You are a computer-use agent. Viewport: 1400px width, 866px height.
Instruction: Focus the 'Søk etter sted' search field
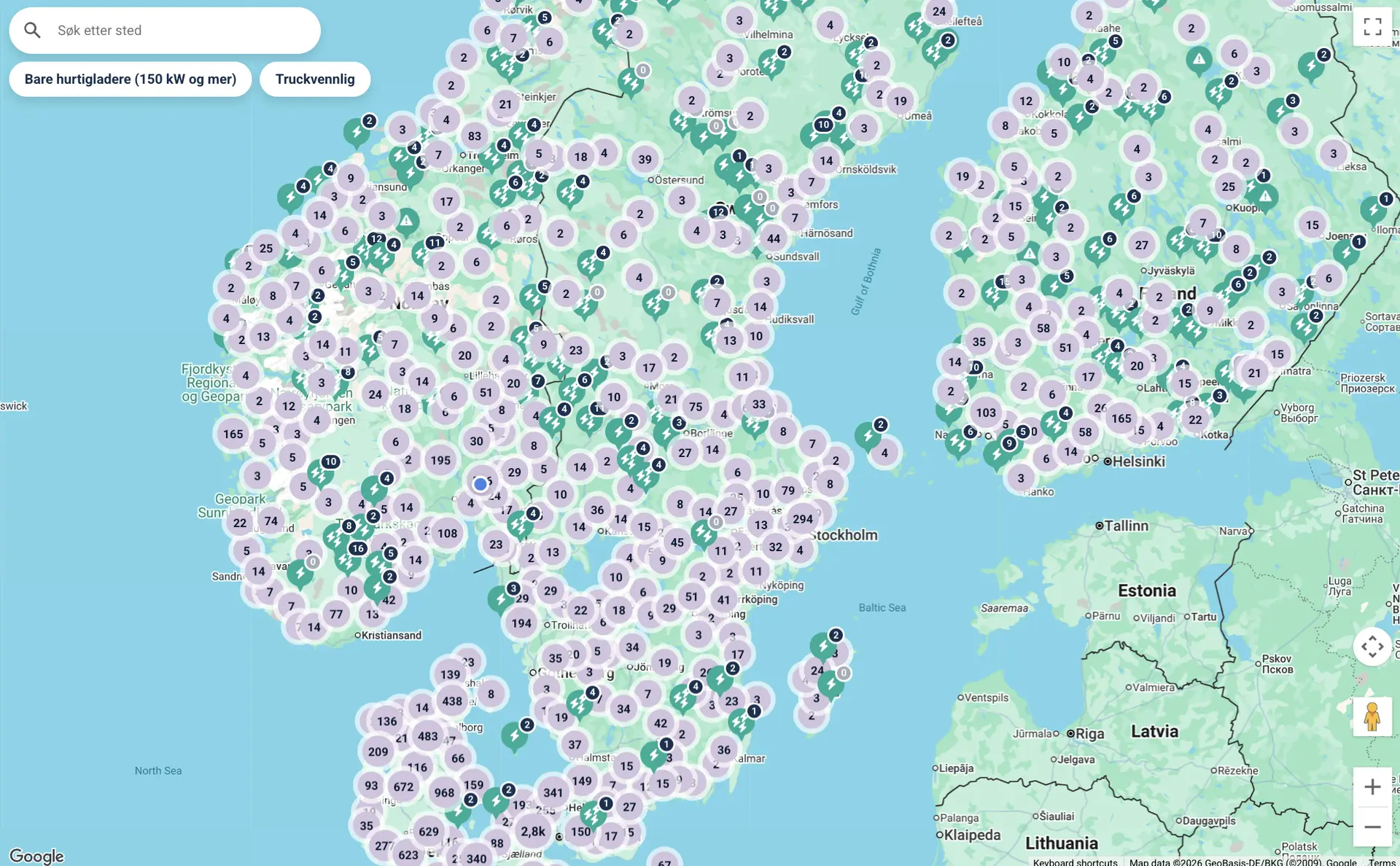coord(165,31)
